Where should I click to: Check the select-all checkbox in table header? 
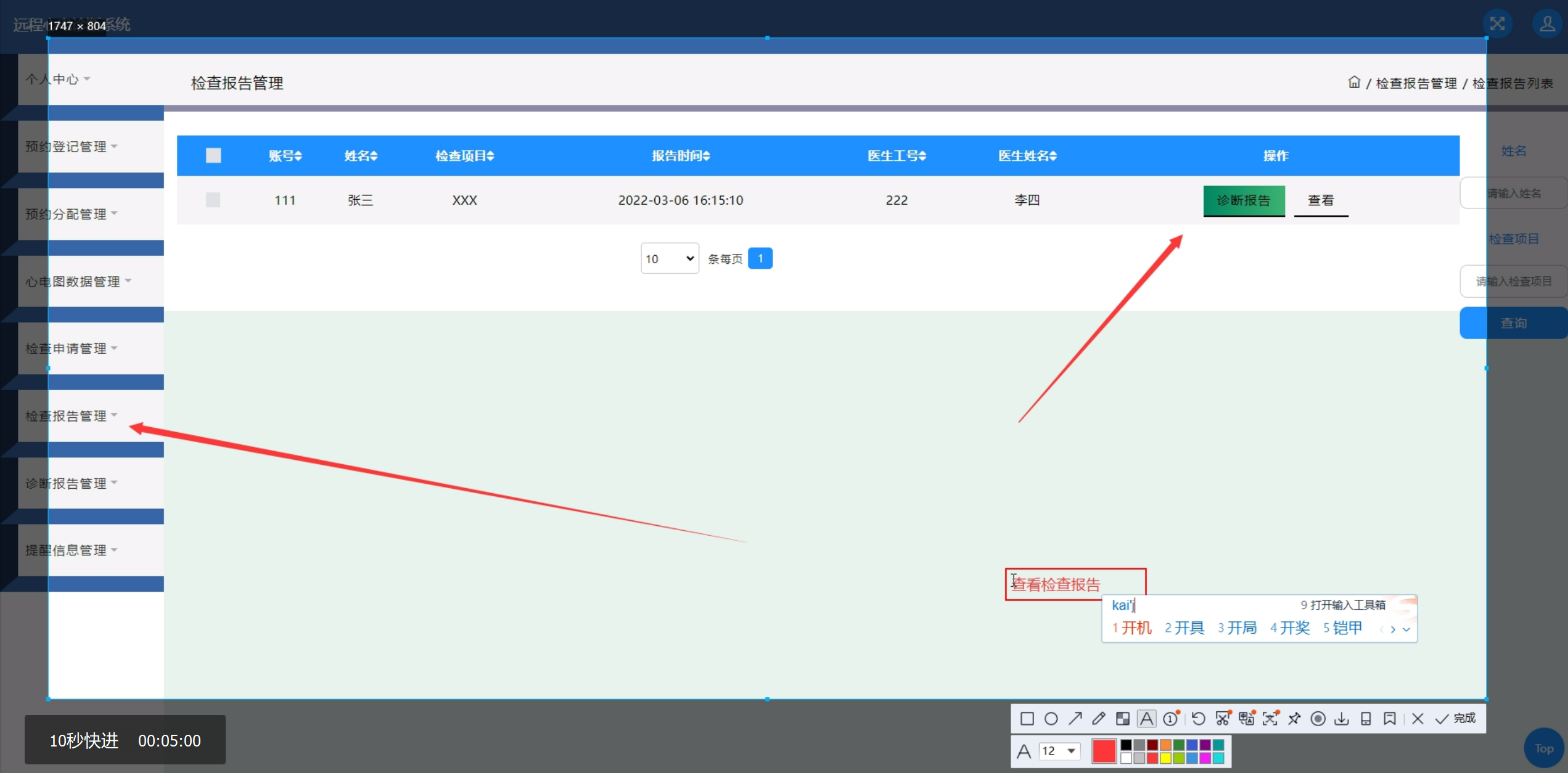click(213, 155)
